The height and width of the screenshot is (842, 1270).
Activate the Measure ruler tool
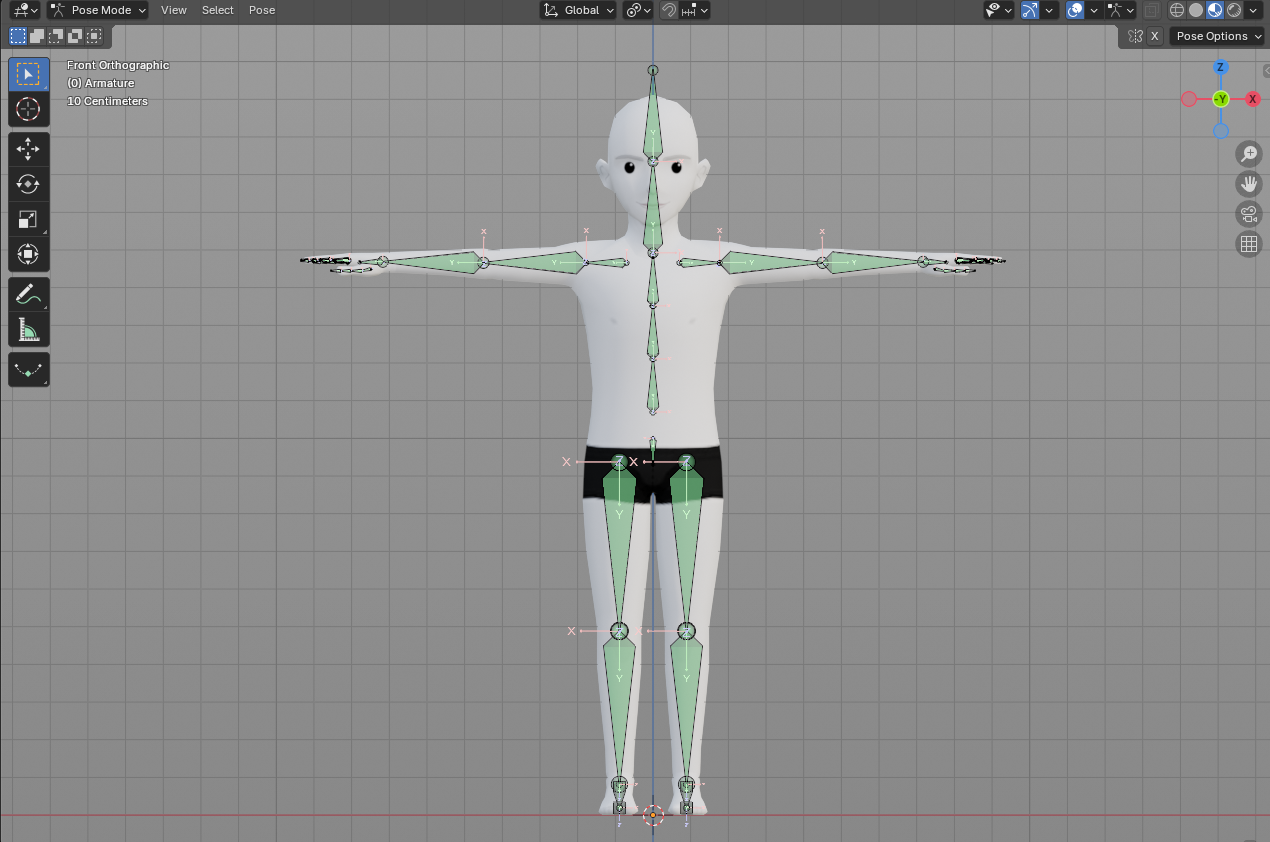pos(28,329)
